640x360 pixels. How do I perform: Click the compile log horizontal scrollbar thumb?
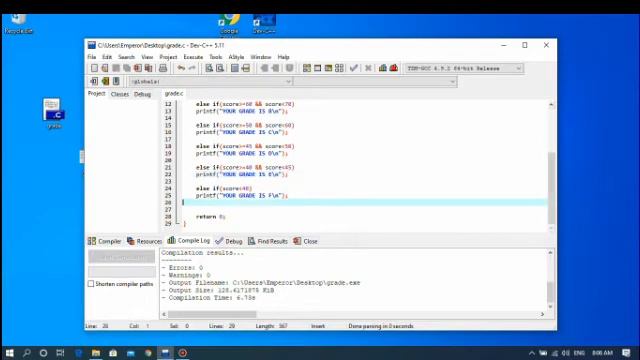coord(212,314)
